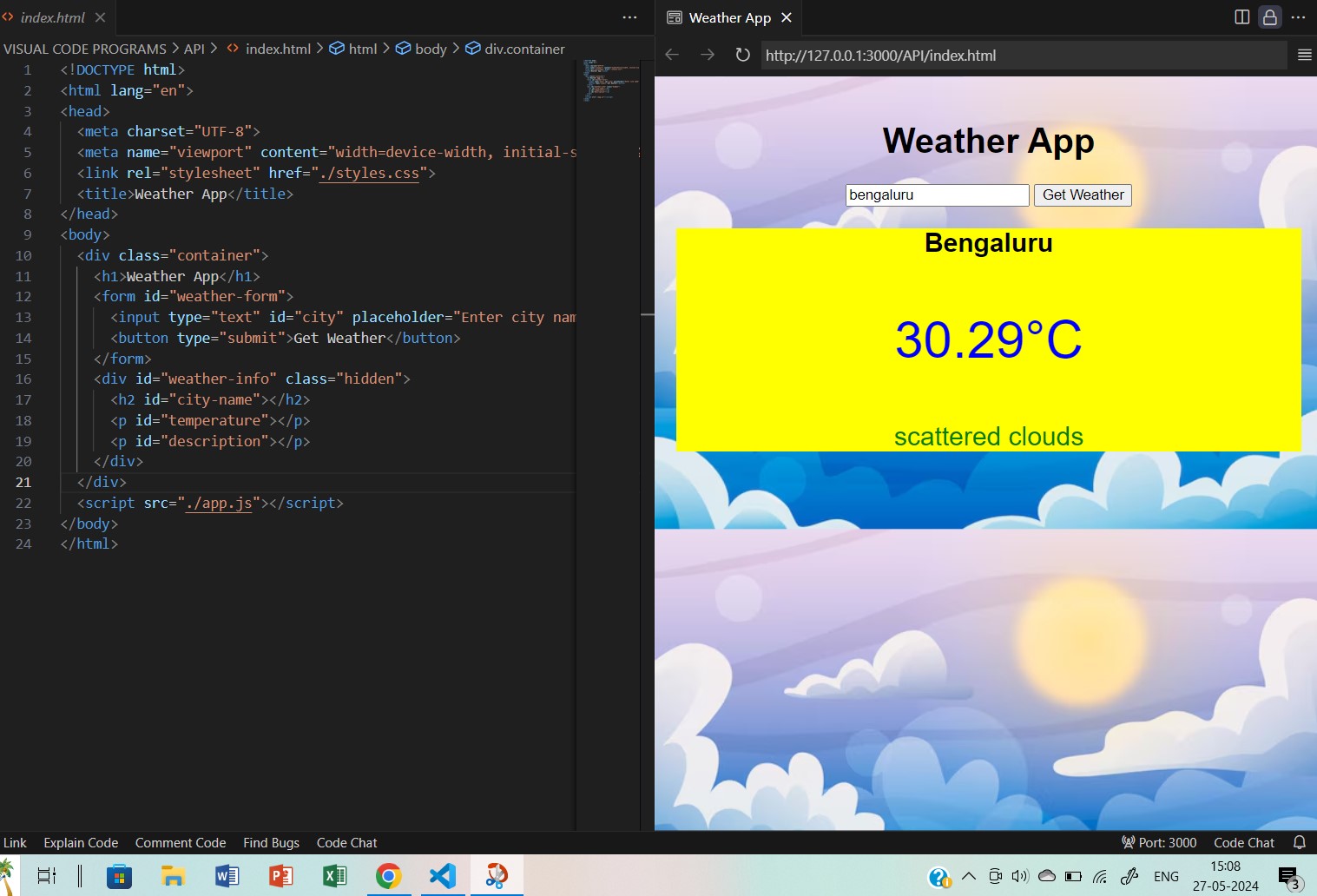Open Word from taskbar

tap(227, 876)
